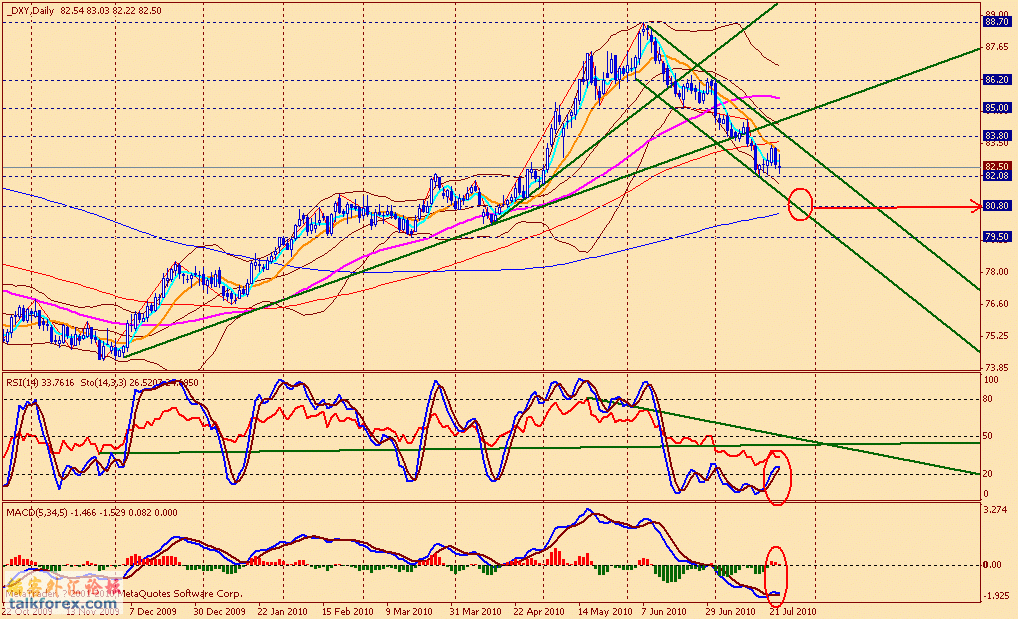Click the 29 Jun 2010 date label
The height and width of the screenshot is (619, 1018).
pyautogui.click(x=731, y=612)
